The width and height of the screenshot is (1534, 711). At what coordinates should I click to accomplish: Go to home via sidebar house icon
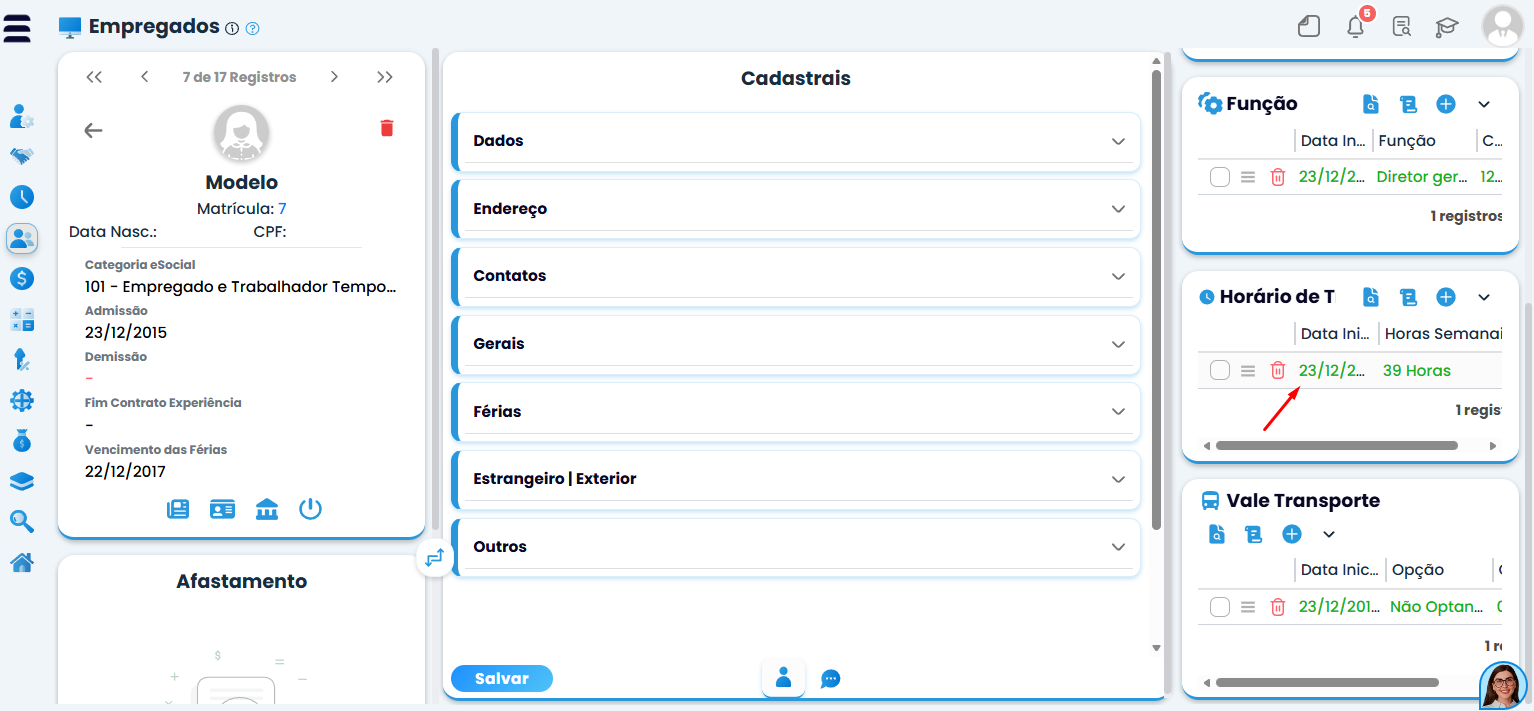tap(22, 562)
